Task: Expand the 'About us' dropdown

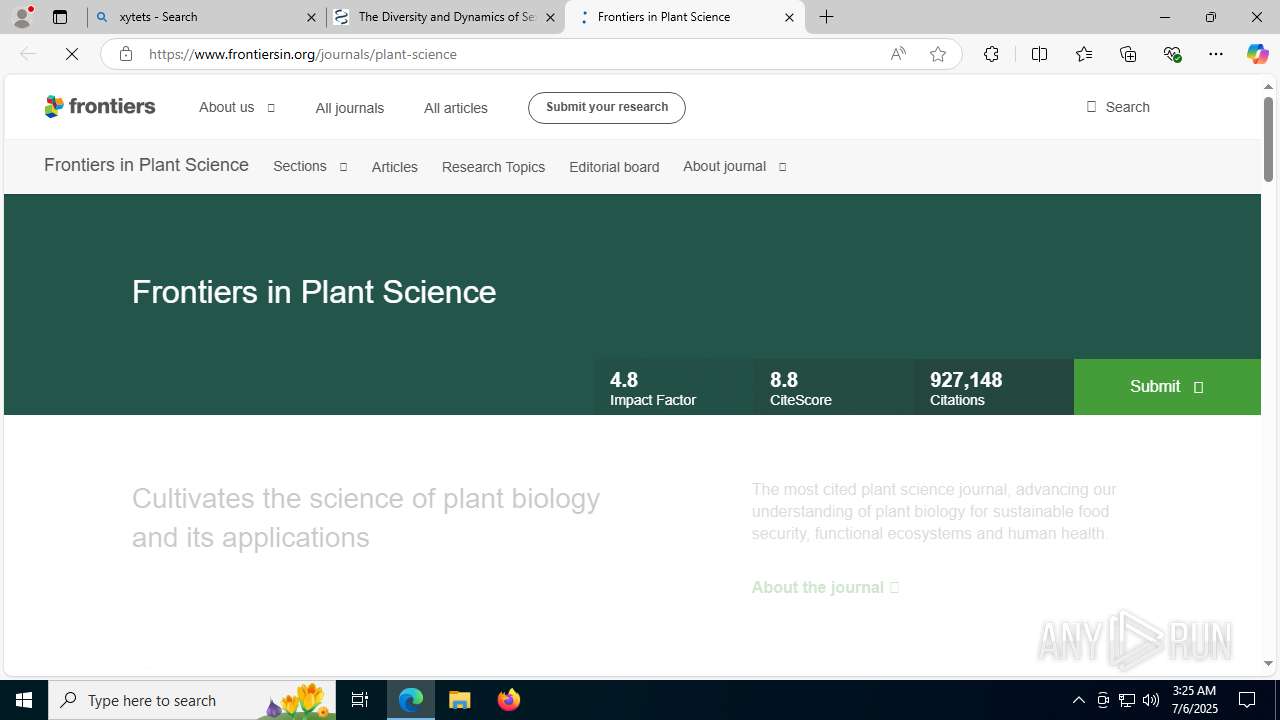Action: [237, 107]
